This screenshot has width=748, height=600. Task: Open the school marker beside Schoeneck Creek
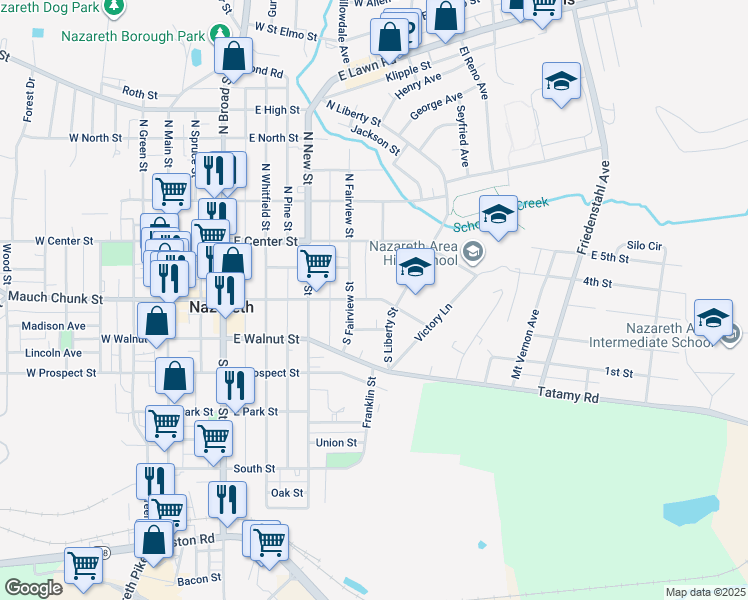point(498,213)
